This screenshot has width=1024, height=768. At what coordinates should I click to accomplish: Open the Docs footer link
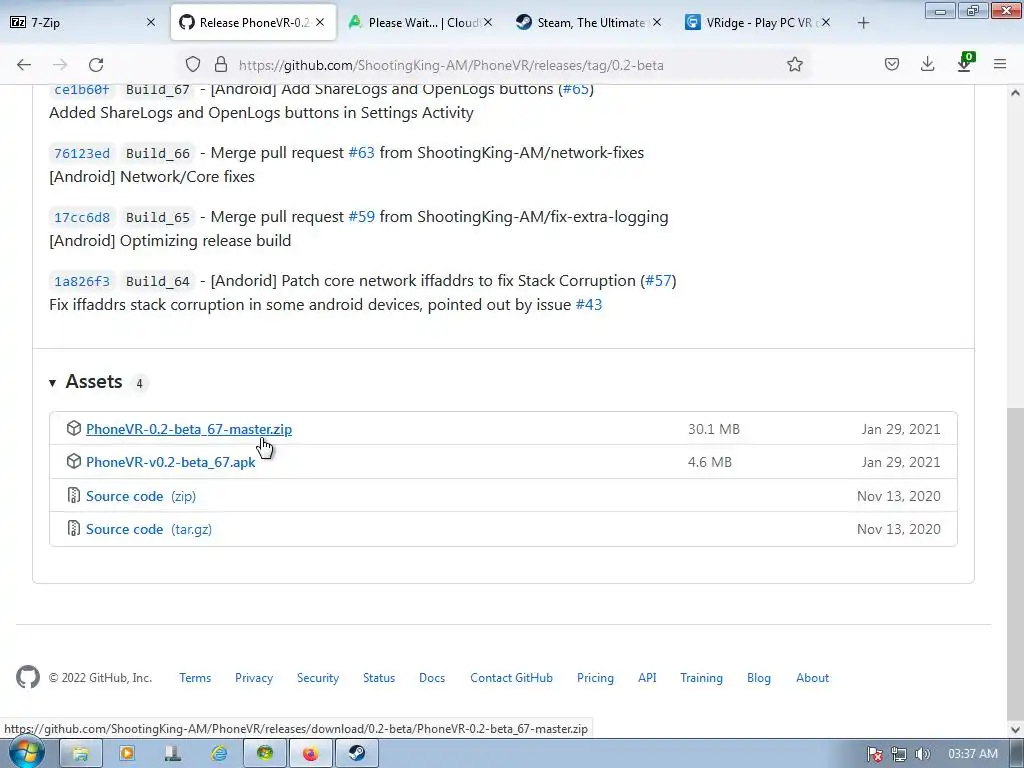point(432,678)
